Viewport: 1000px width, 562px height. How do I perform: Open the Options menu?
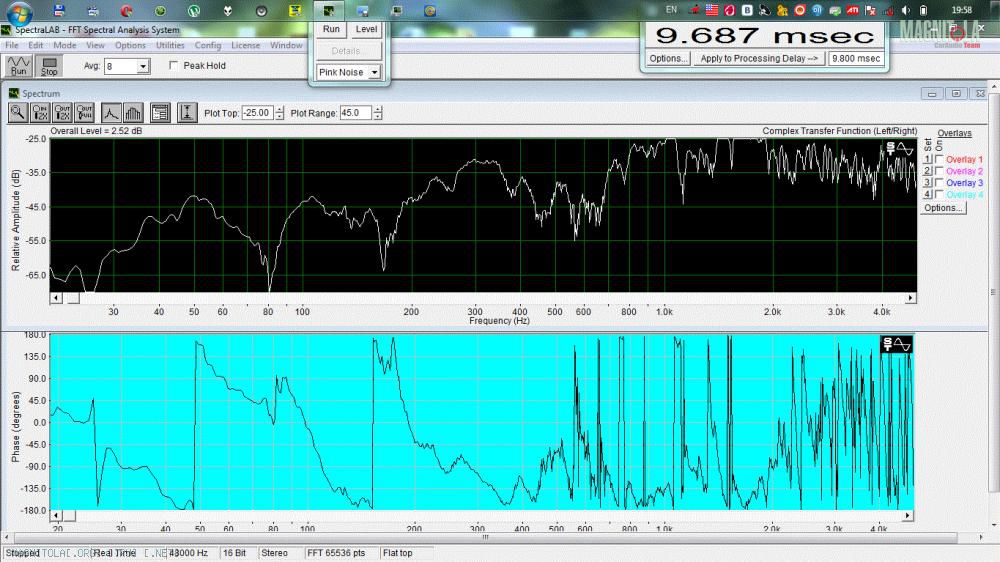[130, 45]
